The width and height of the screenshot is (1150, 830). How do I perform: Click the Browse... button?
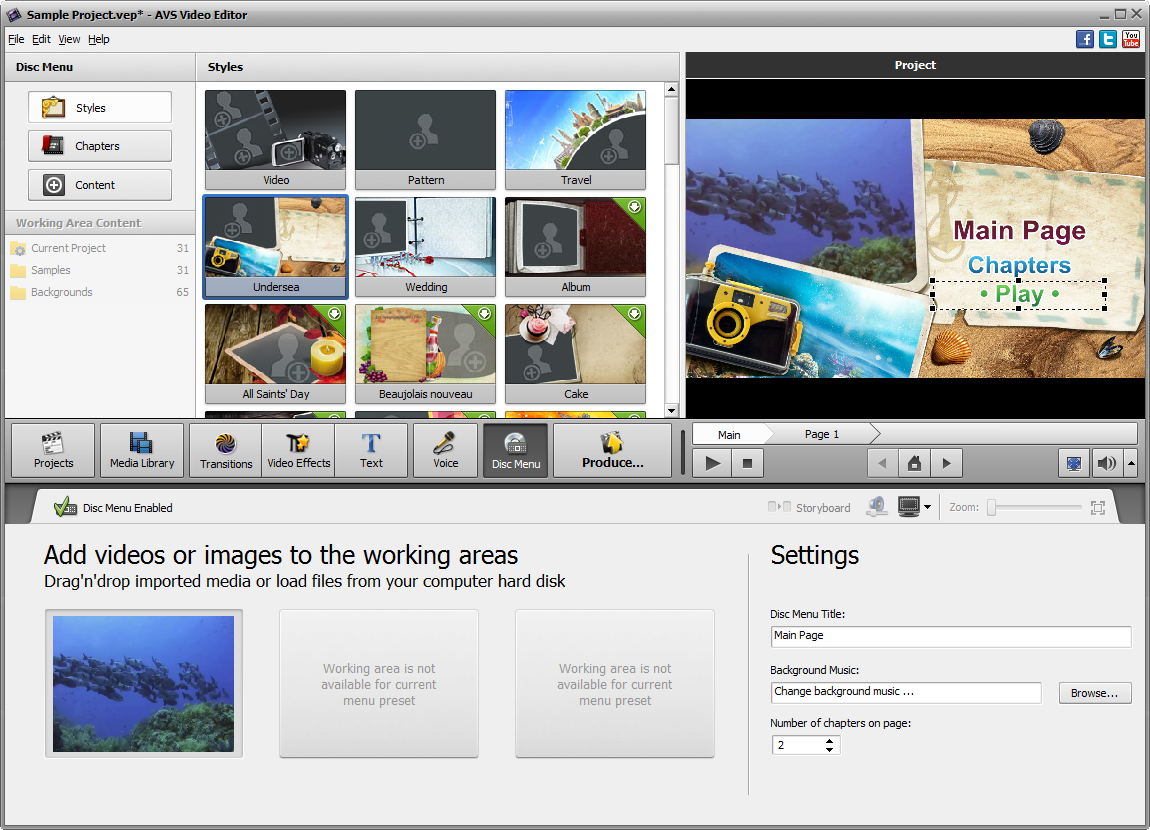pyautogui.click(x=1094, y=693)
